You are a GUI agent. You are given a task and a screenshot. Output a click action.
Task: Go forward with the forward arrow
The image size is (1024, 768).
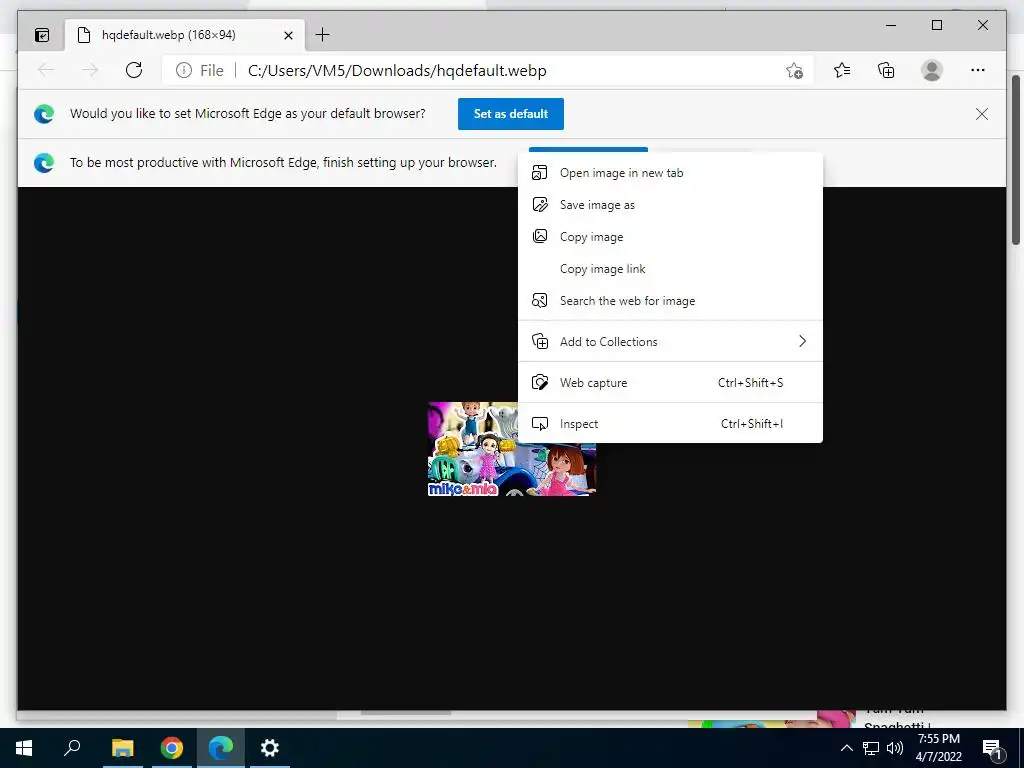(x=89, y=70)
